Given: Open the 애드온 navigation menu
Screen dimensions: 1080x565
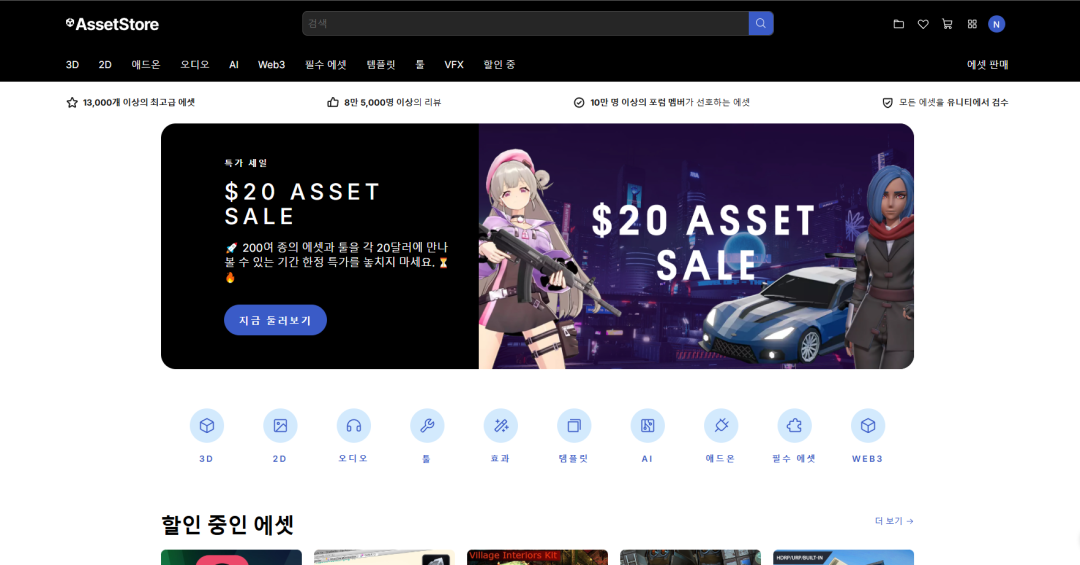Looking at the screenshot, I should tap(146, 65).
